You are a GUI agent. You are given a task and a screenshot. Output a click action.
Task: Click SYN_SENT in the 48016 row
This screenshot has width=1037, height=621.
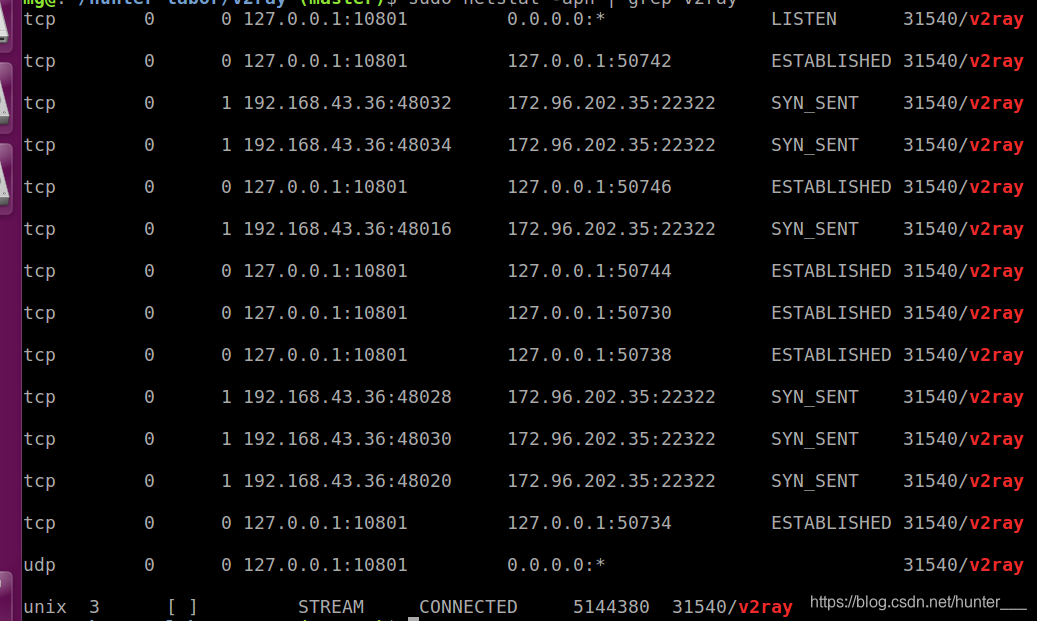(x=815, y=229)
